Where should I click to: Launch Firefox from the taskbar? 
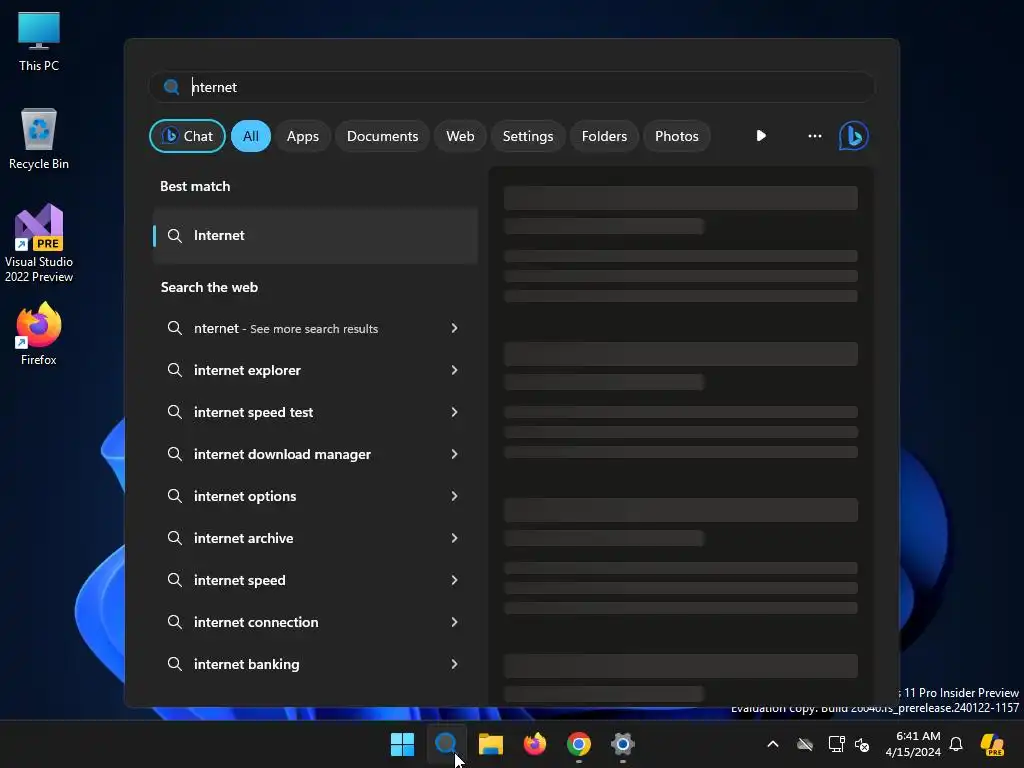pyautogui.click(x=535, y=744)
